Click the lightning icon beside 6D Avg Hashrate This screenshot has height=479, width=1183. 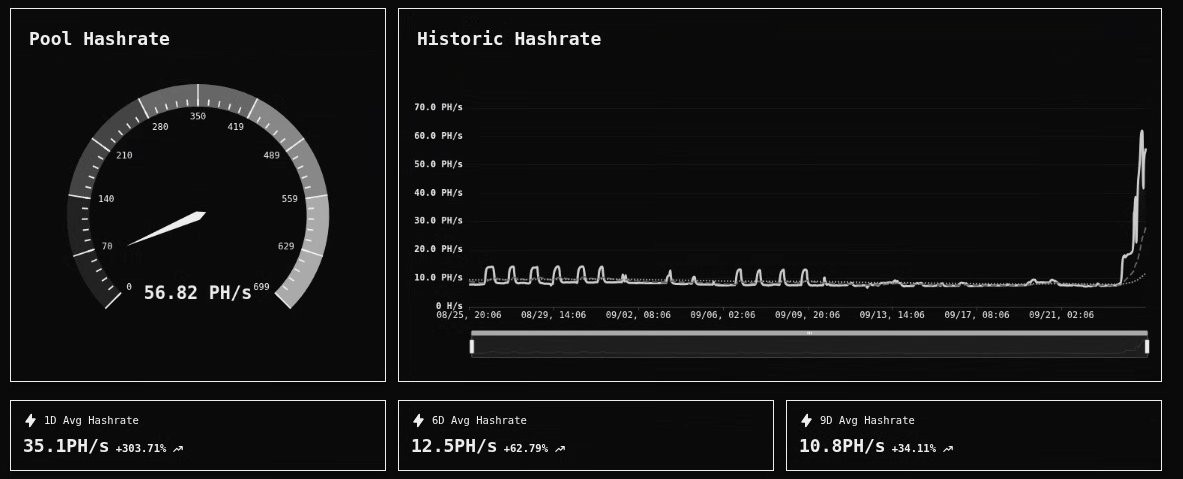click(418, 420)
